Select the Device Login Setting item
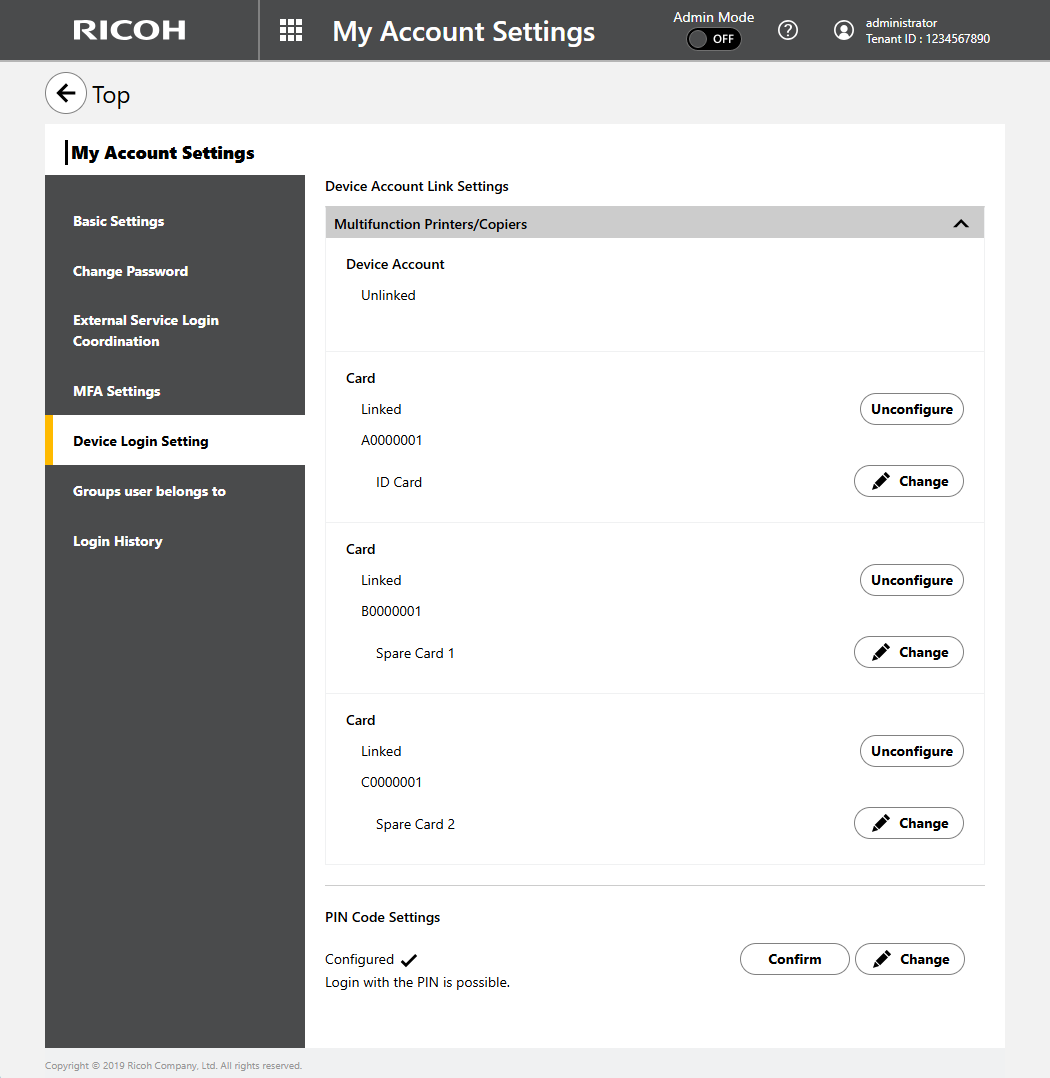 pos(141,441)
